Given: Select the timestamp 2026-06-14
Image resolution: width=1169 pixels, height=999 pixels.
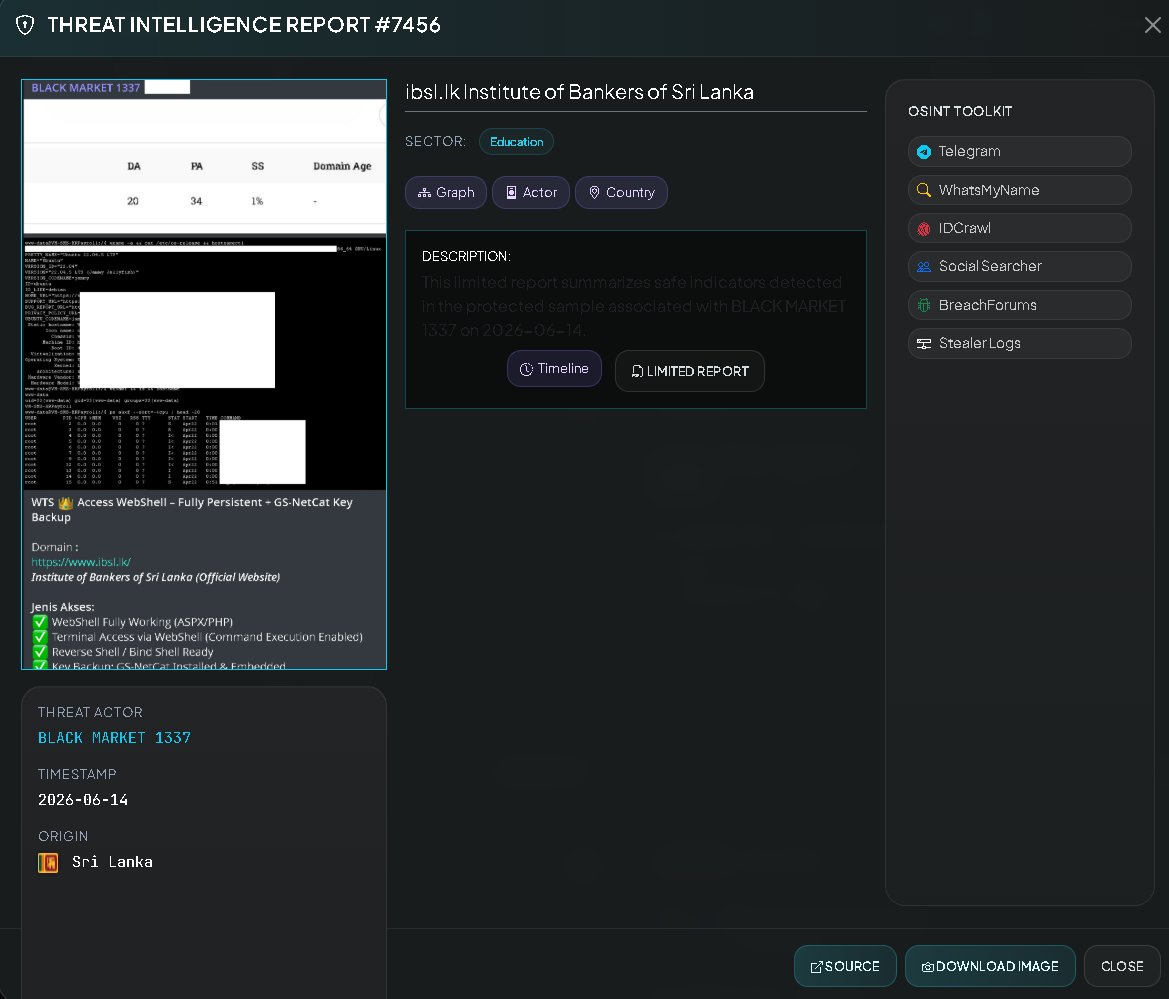Looking at the screenshot, I should pos(83,799).
